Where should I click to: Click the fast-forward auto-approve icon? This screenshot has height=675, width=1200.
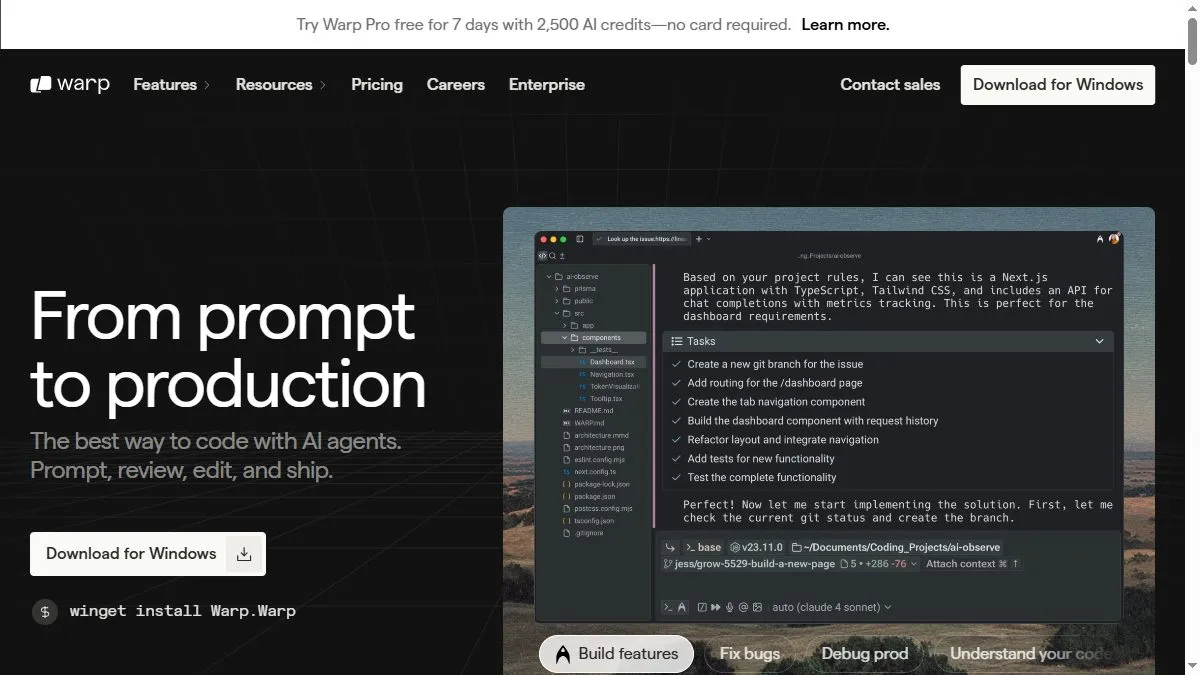click(x=716, y=607)
